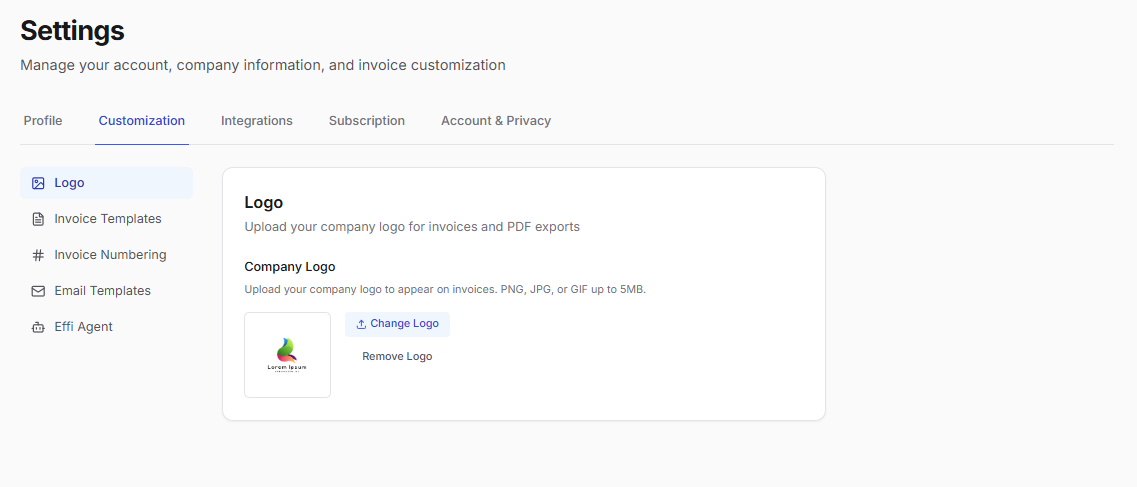Click the upload arrow icon on Change Logo

(x=361, y=324)
